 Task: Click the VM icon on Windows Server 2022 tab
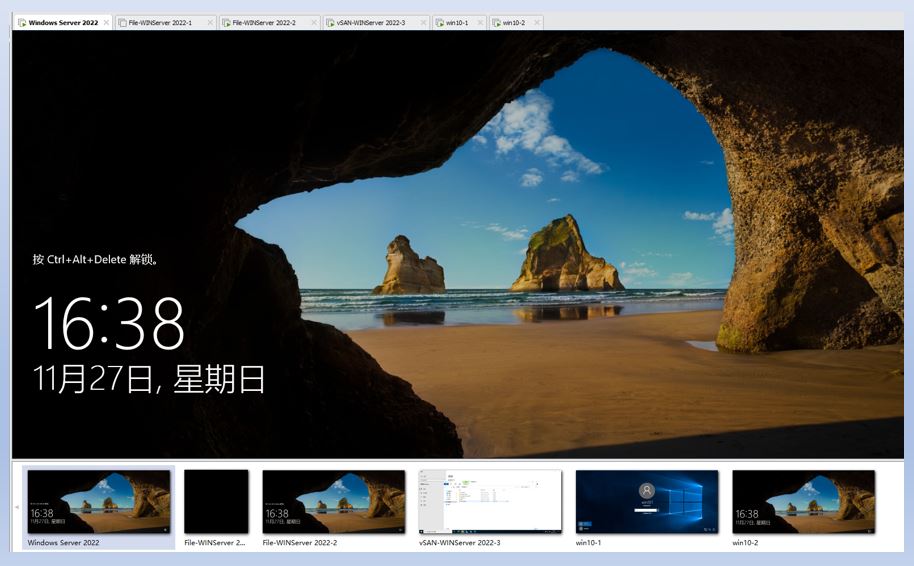22,23
